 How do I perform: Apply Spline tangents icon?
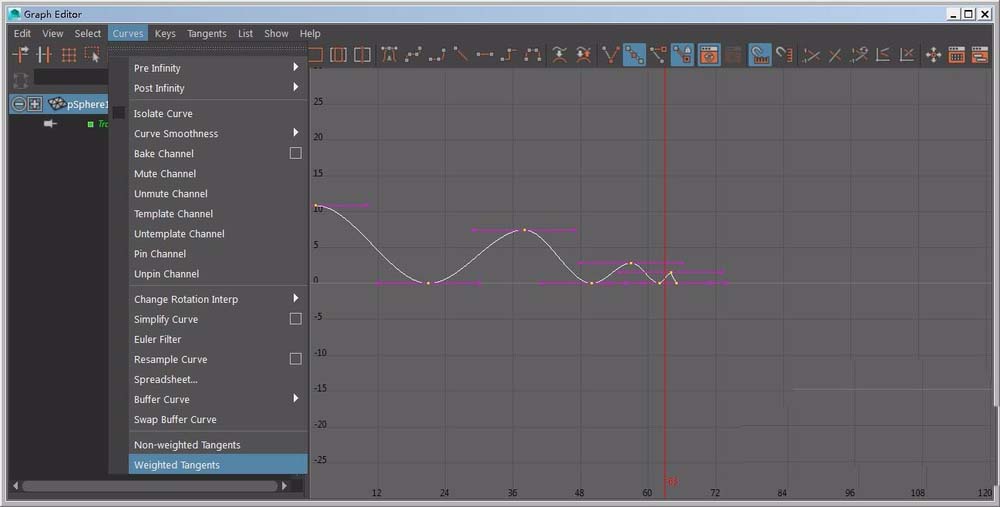pos(413,55)
